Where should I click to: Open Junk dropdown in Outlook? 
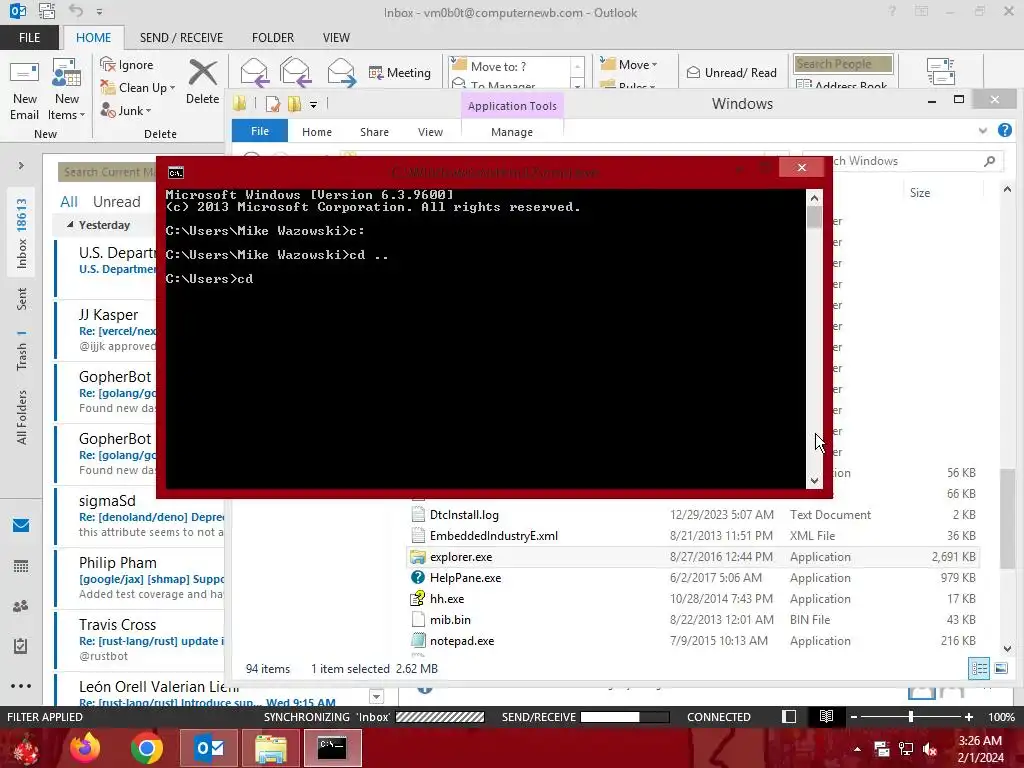click(126, 110)
